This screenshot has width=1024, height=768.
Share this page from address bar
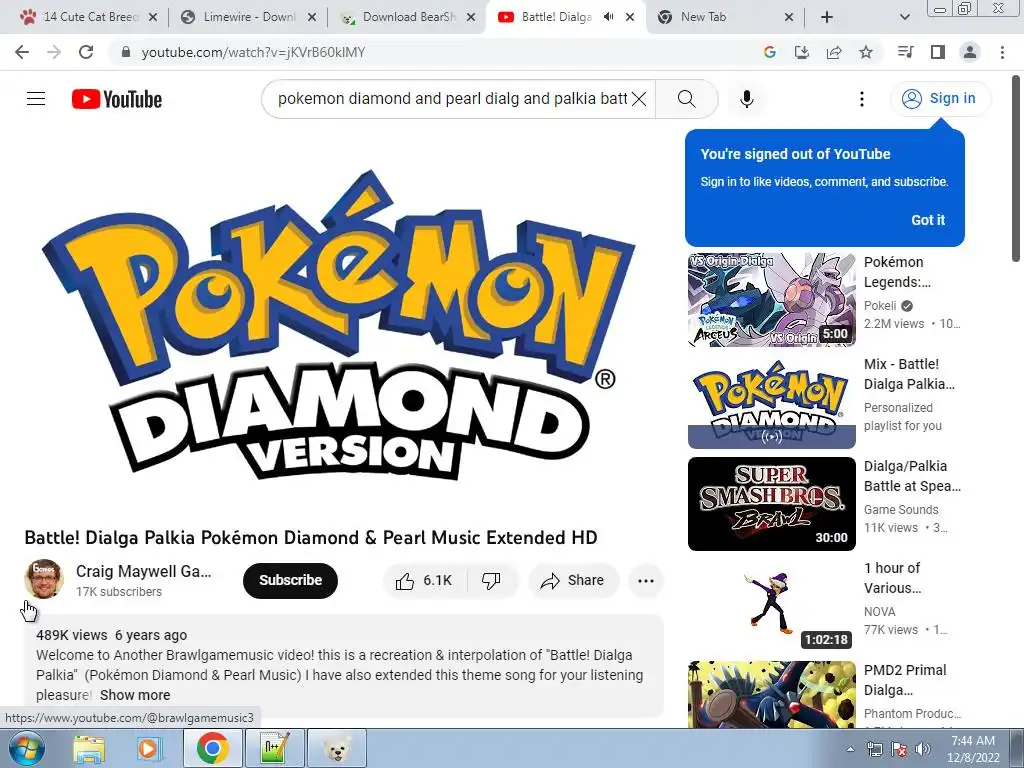pos(834,52)
